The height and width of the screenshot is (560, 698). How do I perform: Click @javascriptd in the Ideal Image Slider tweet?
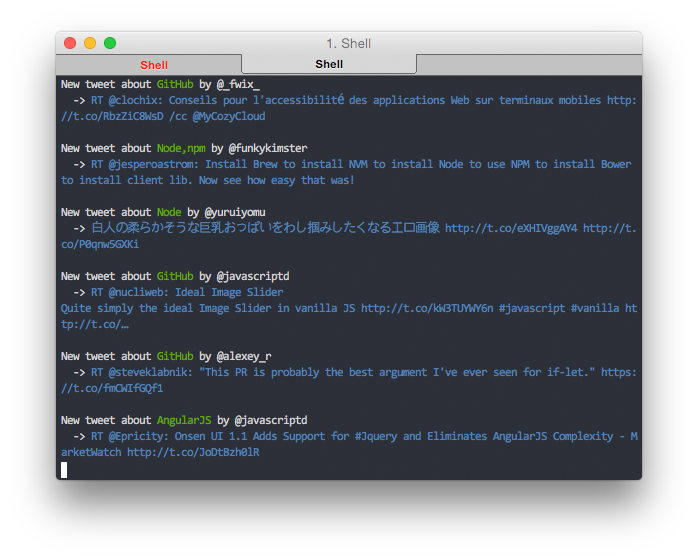253,276
